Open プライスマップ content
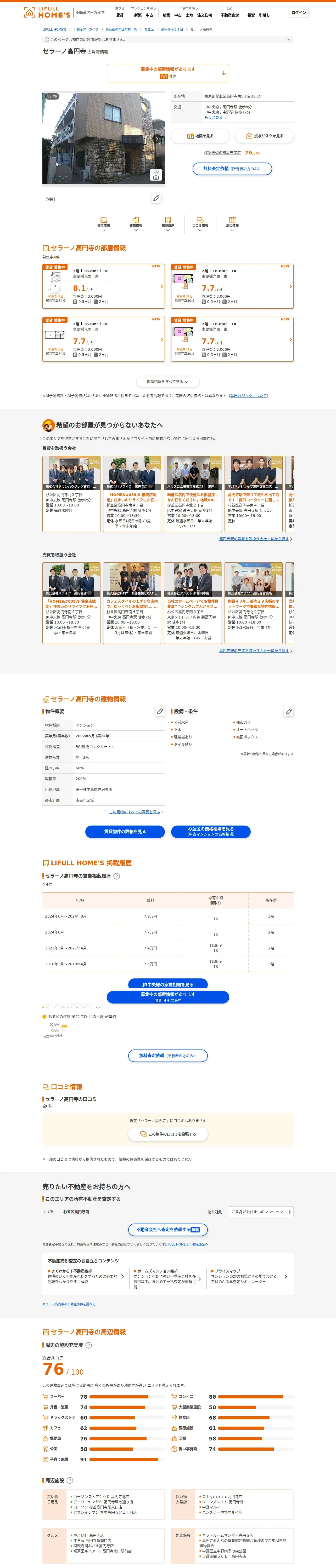Viewport: 336px width, 1568px height. point(249,1276)
